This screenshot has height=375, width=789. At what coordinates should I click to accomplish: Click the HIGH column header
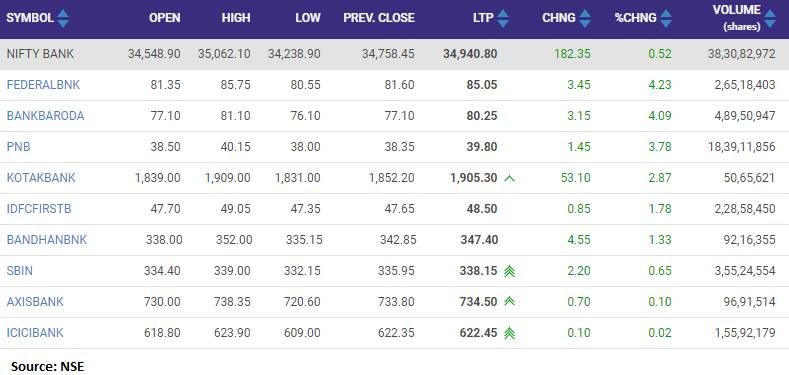pyautogui.click(x=236, y=18)
